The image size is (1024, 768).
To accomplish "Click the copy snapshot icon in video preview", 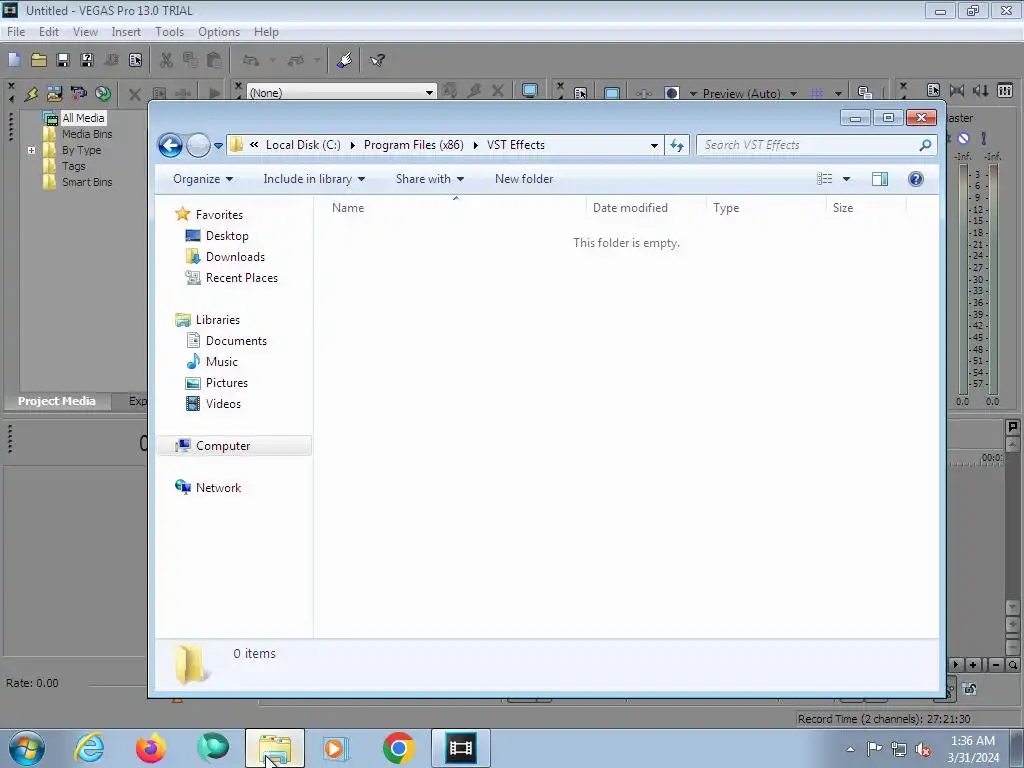I will (865, 93).
